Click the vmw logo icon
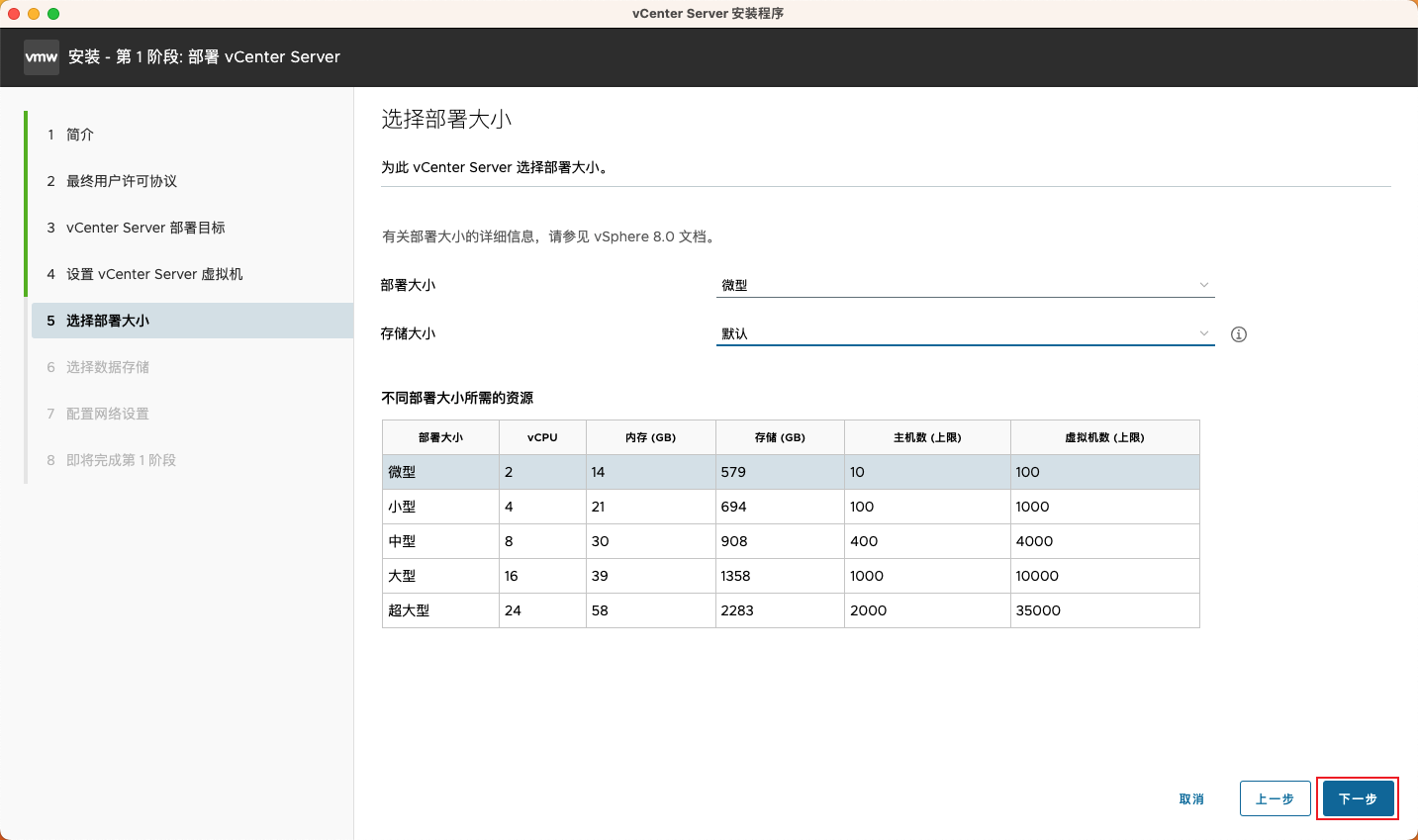This screenshot has width=1418, height=840. pyautogui.click(x=42, y=57)
